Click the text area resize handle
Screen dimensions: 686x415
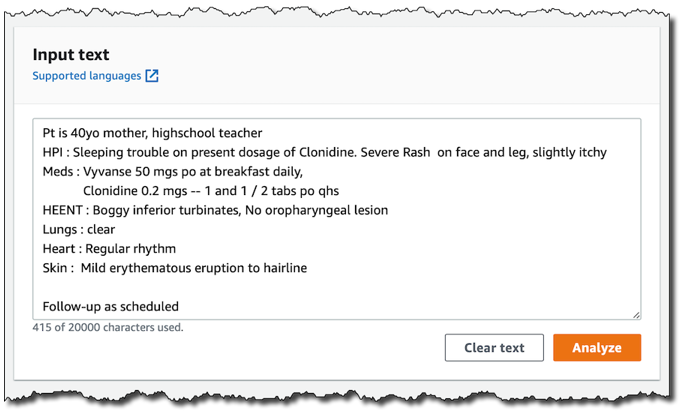[x=636, y=314]
